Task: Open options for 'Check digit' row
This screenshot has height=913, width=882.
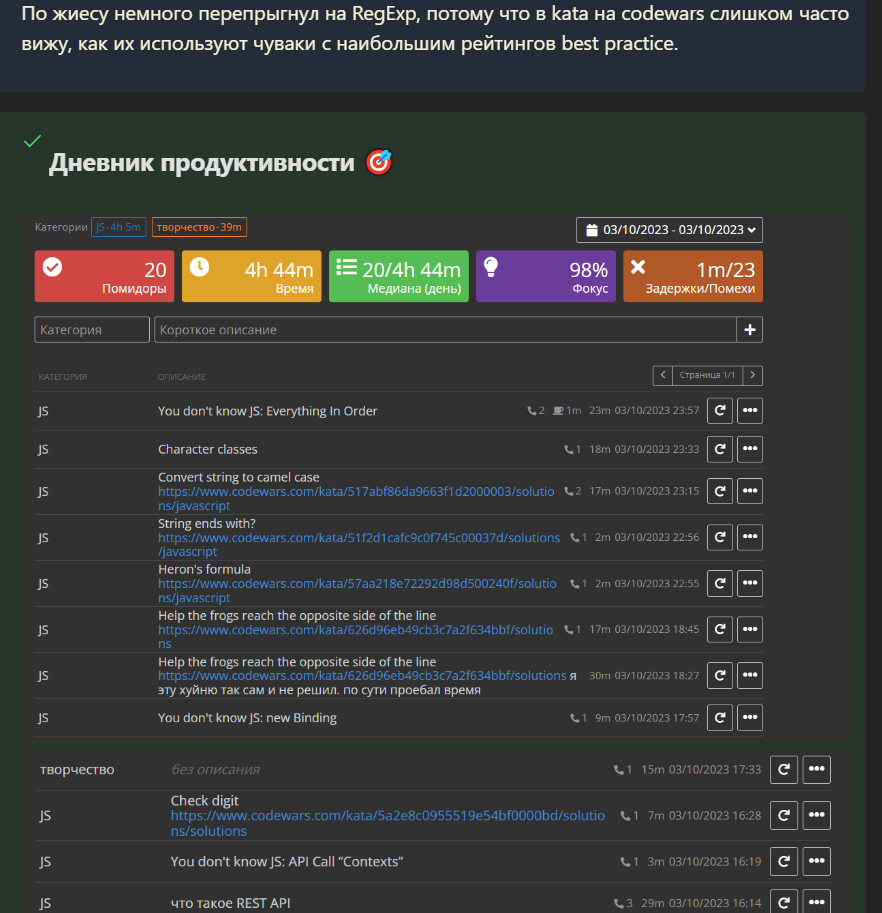Action: point(817,815)
